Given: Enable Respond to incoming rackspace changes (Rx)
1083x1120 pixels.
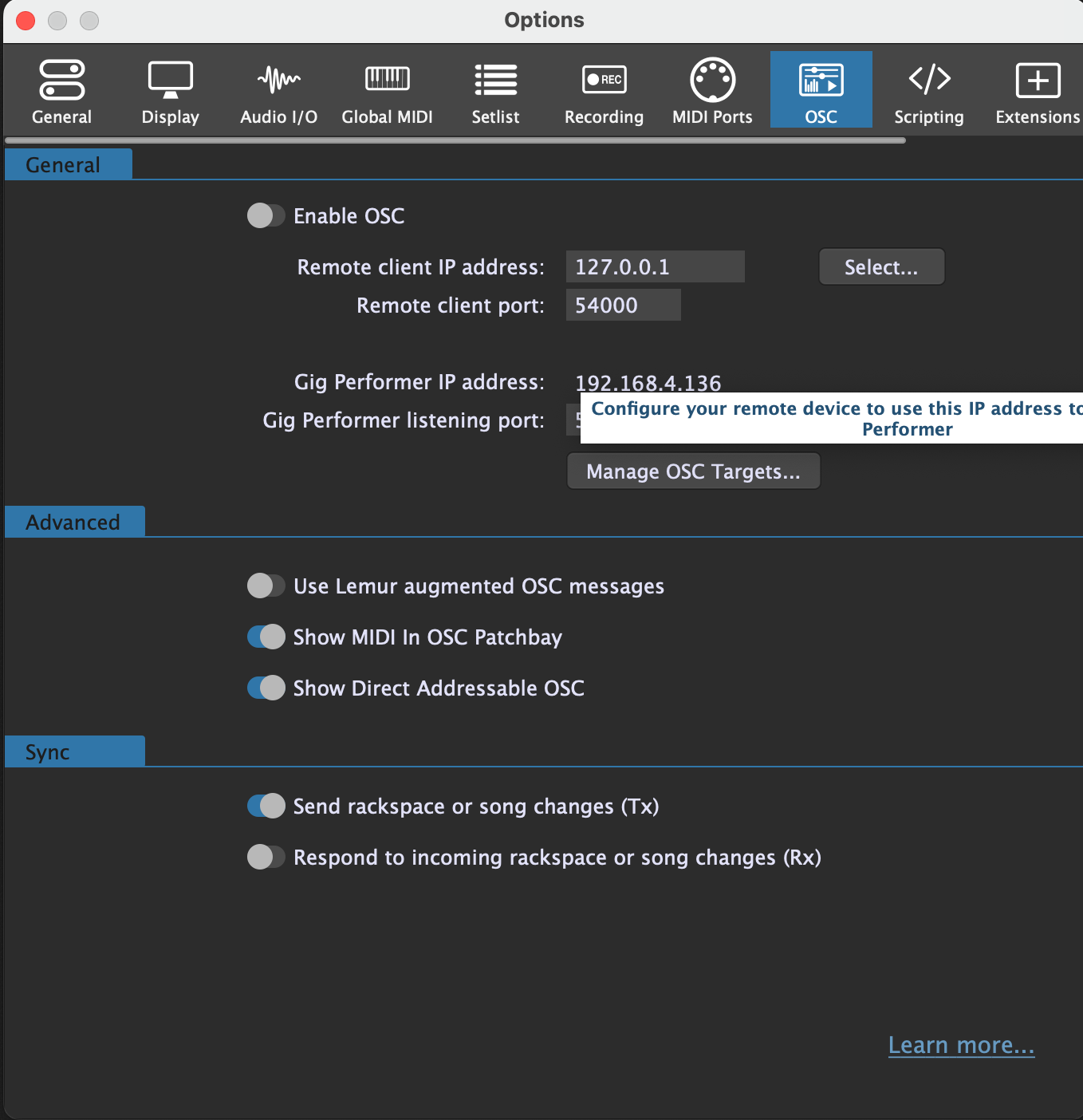Looking at the screenshot, I should click(x=266, y=857).
